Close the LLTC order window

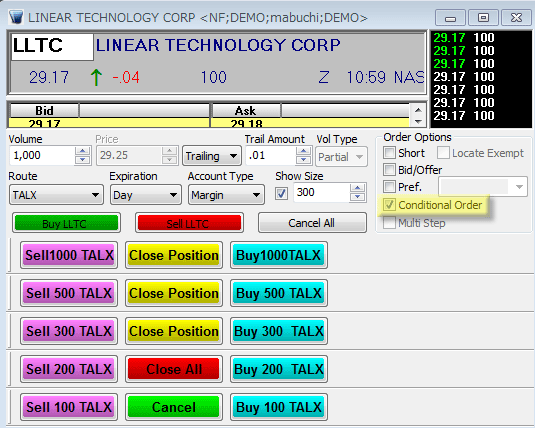(516, 18)
